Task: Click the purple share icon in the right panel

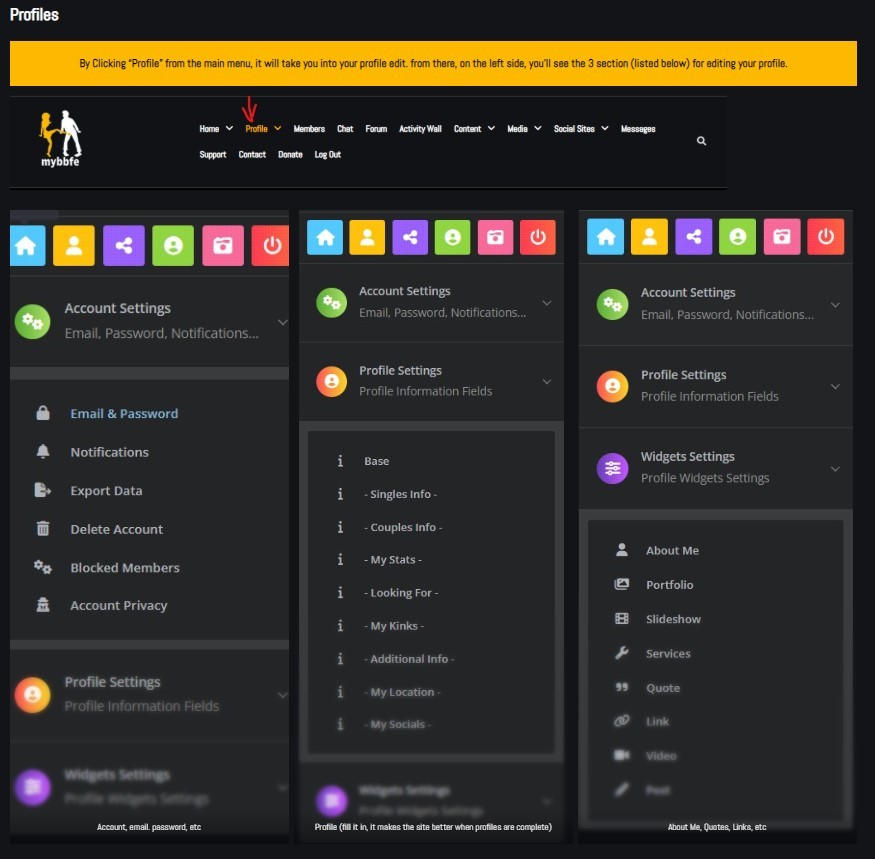Action: (693, 237)
